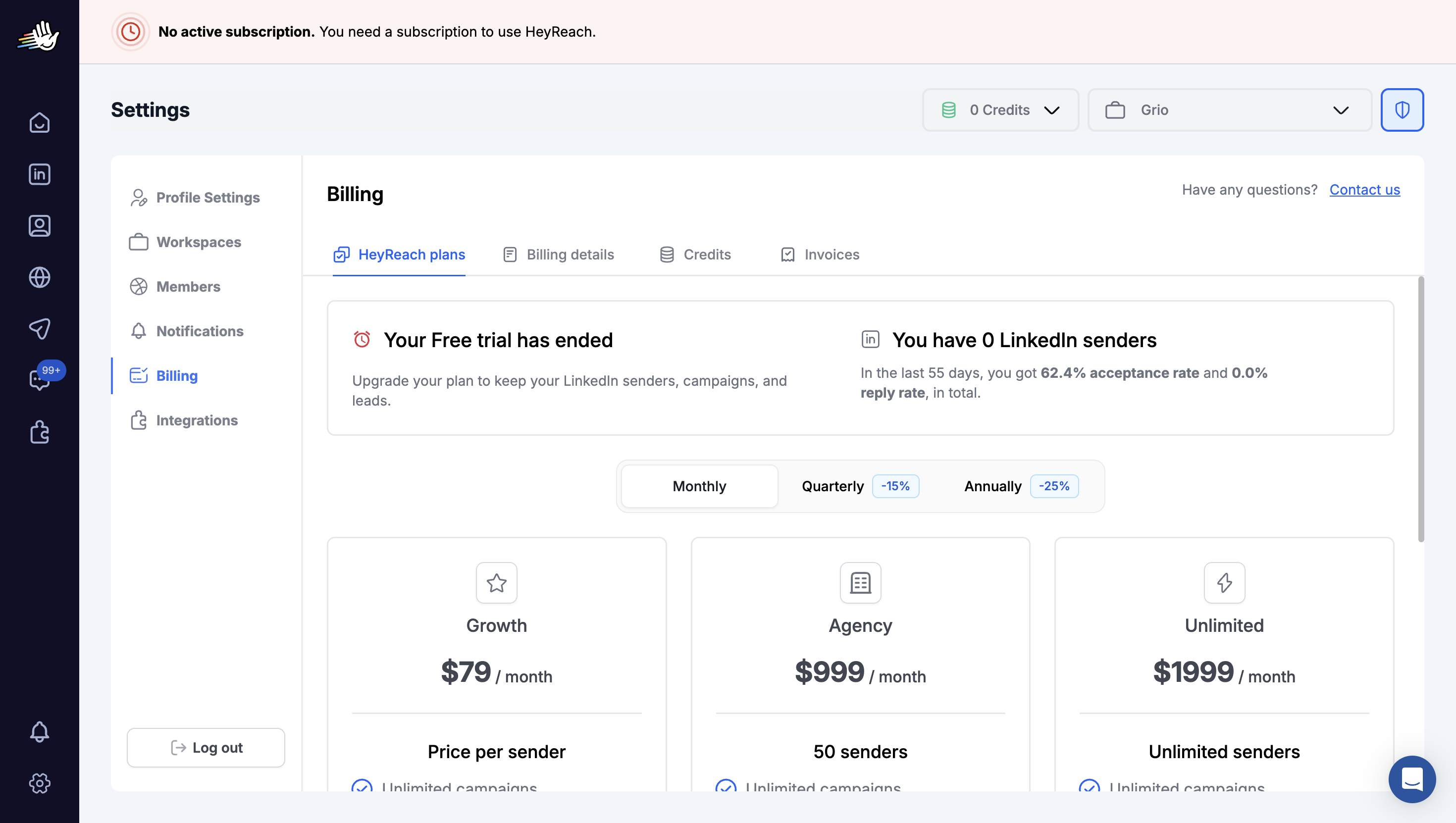Click the building icon on Agency plan
This screenshot has height=823, width=1456.
pos(860,583)
